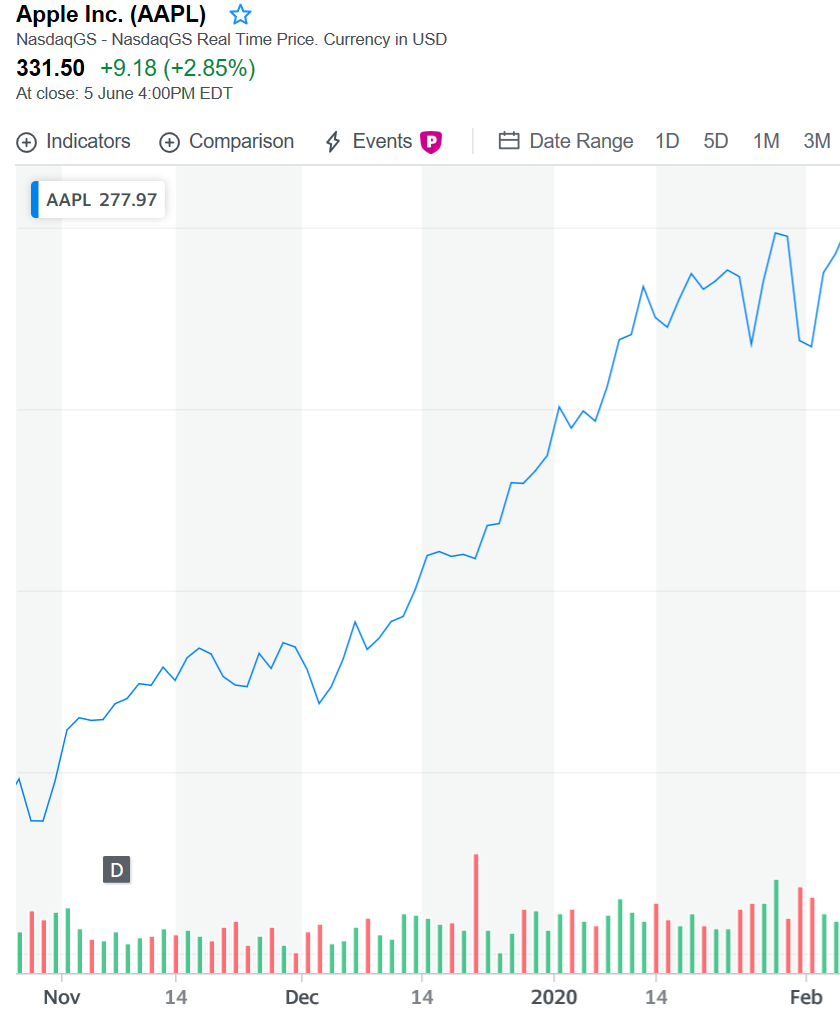The width and height of the screenshot is (840, 1022).
Task: Click the pink Premium badge next to Events
Action: [430, 141]
